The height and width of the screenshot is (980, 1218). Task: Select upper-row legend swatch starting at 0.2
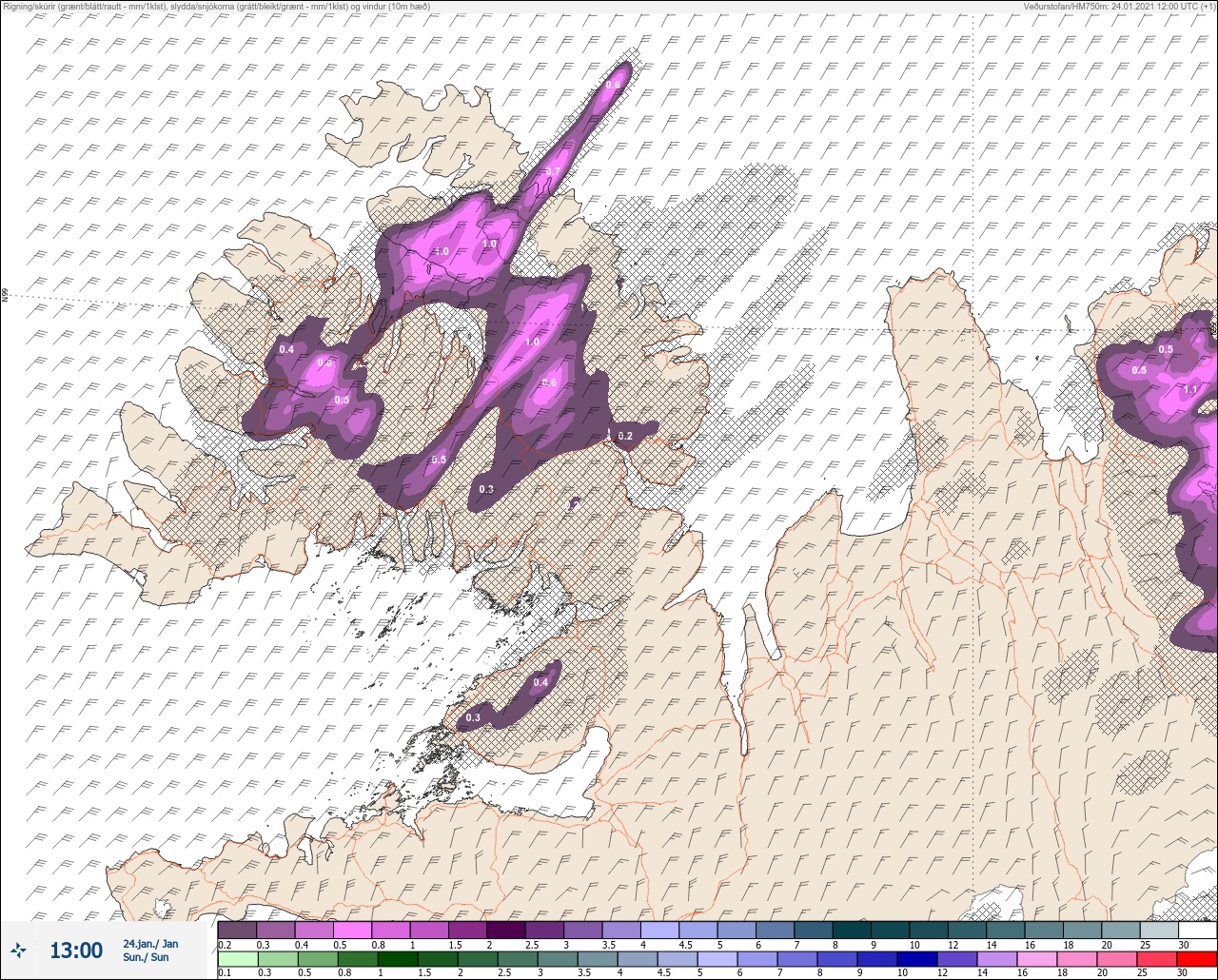[237, 930]
